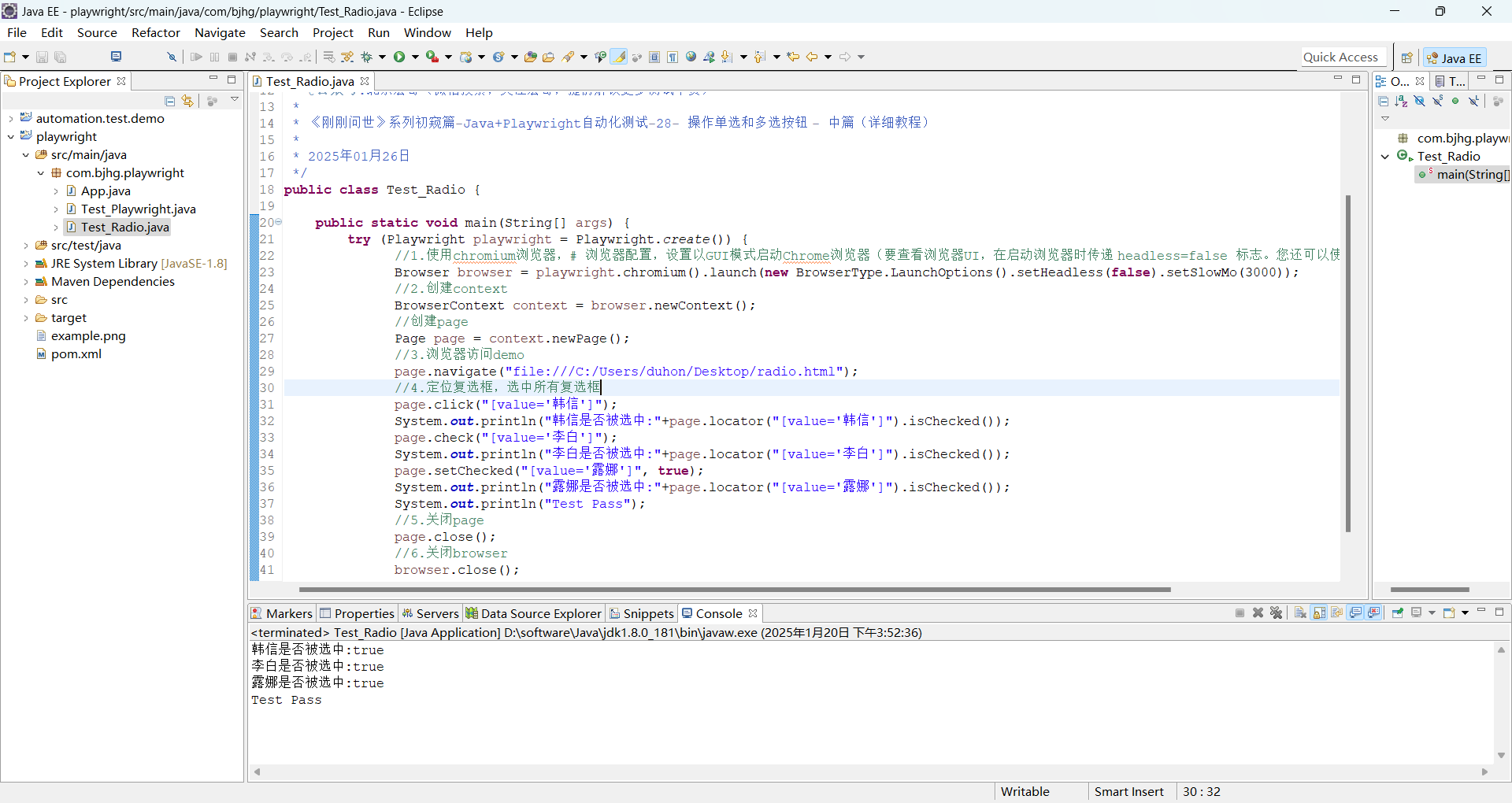Expand the Maven Dependencies node
The height and width of the screenshot is (803, 1512).
(26, 282)
